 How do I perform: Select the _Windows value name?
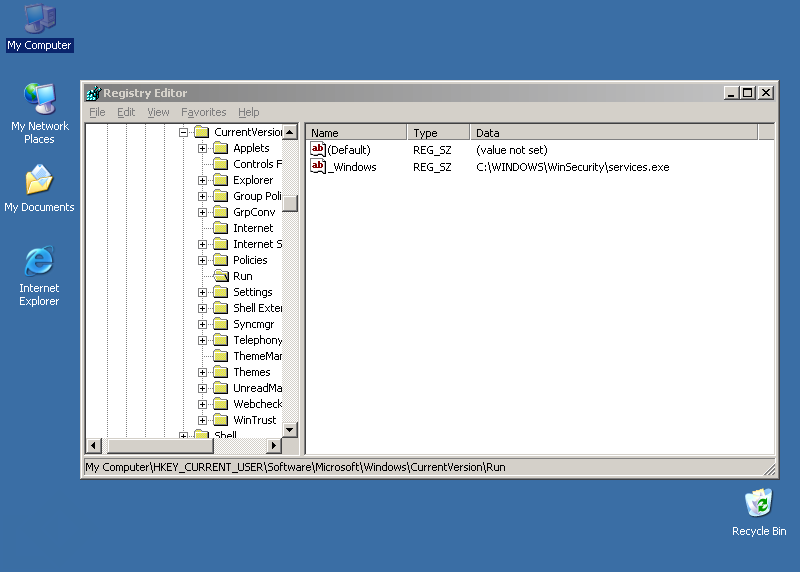(352, 167)
